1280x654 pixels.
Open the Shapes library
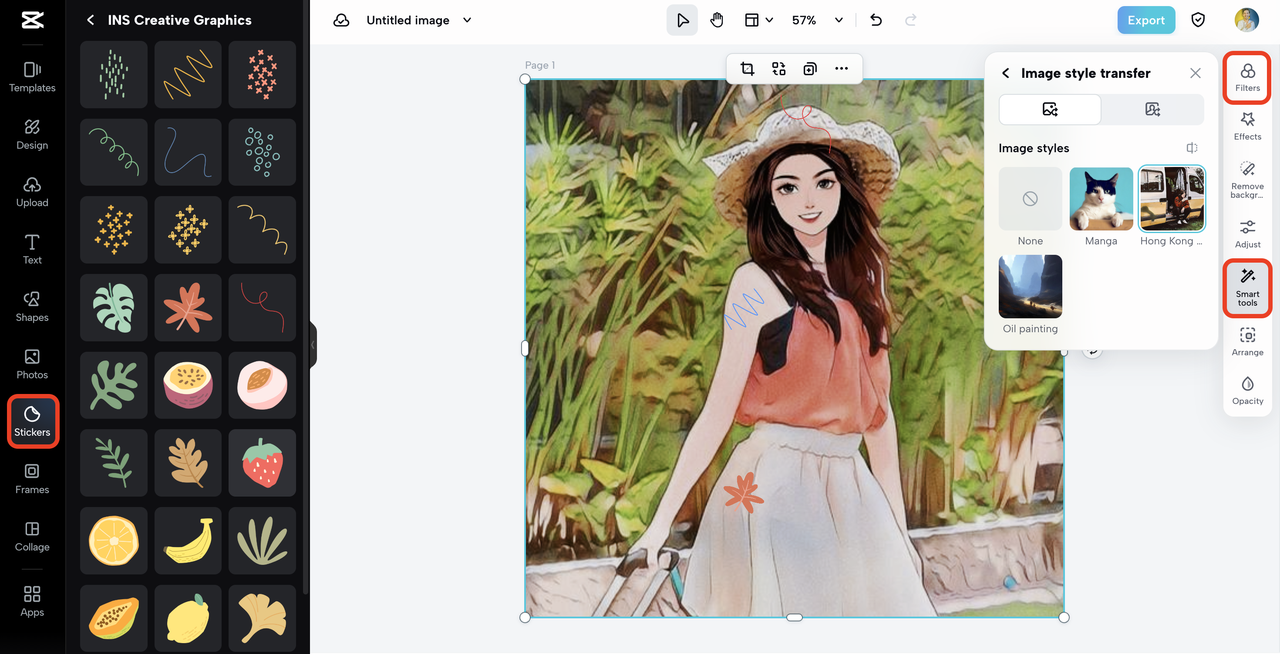[32, 306]
